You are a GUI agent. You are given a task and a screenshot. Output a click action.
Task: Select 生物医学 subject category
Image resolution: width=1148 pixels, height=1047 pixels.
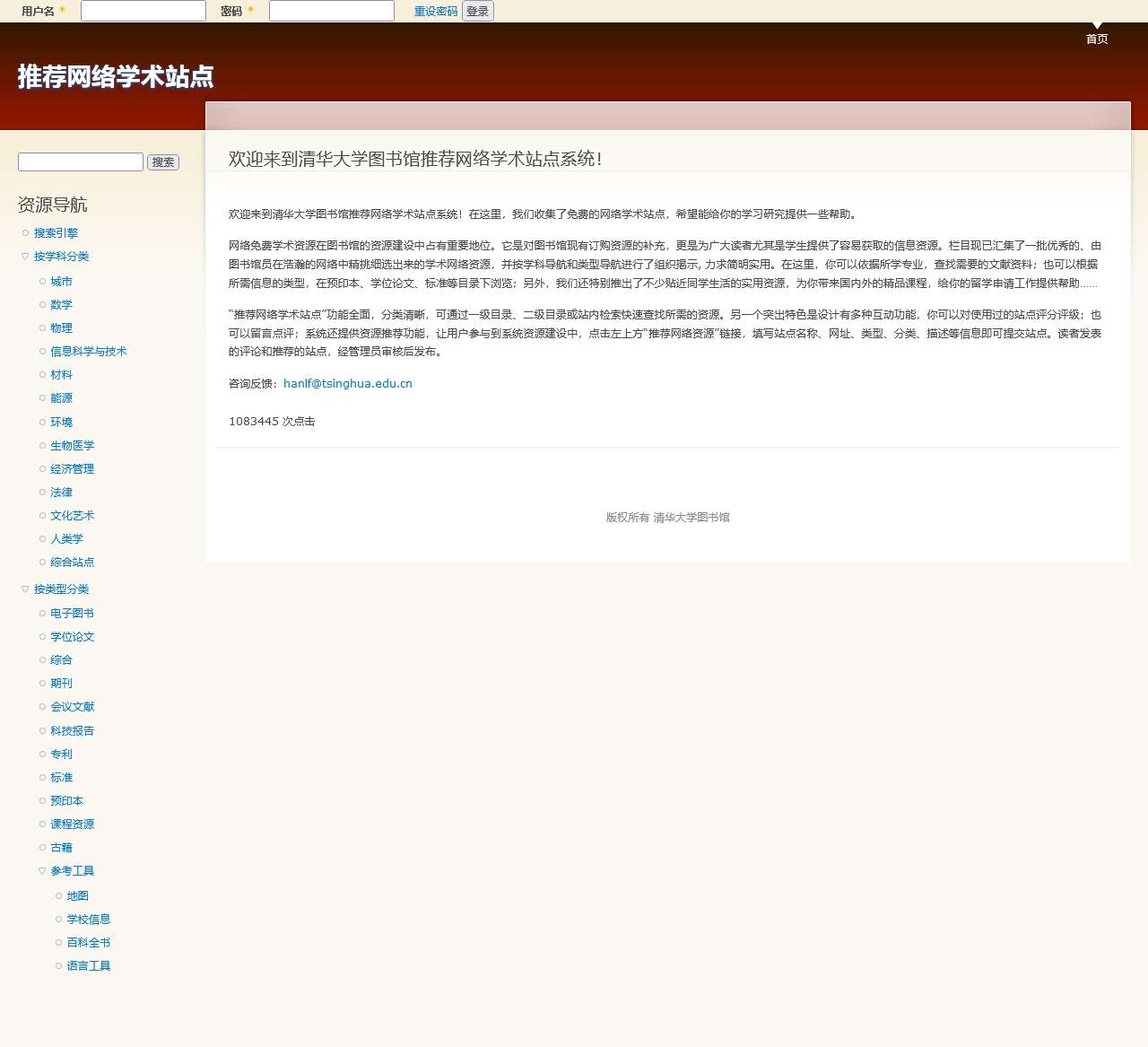pyautogui.click(x=72, y=446)
